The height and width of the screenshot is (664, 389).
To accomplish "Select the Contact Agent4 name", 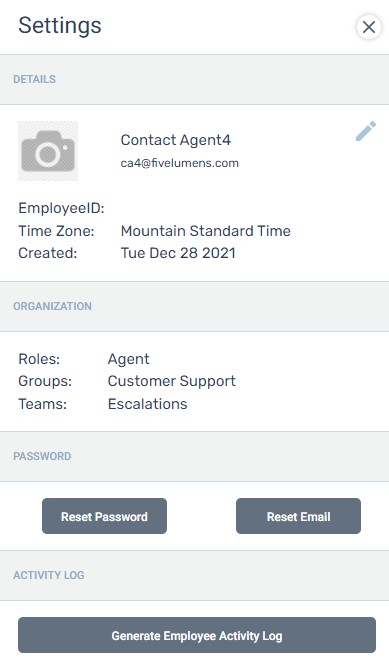I will (176, 140).
